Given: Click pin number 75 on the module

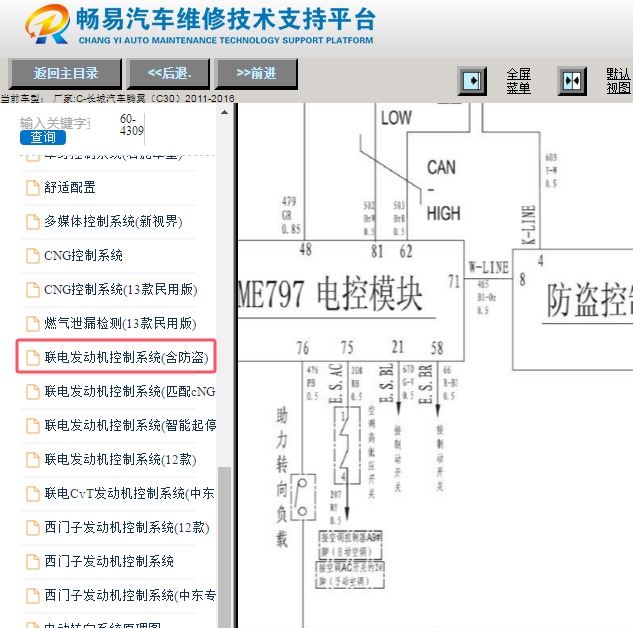Looking at the screenshot, I should pyautogui.click(x=347, y=347).
